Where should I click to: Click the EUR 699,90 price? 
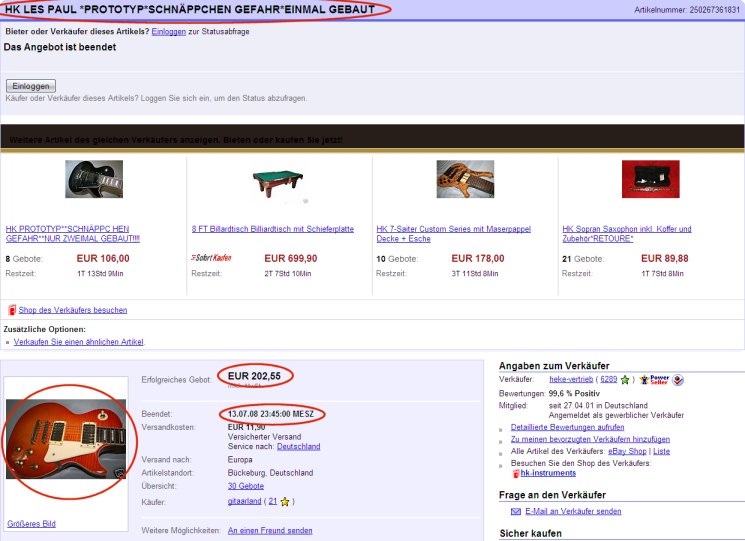point(291,258)
